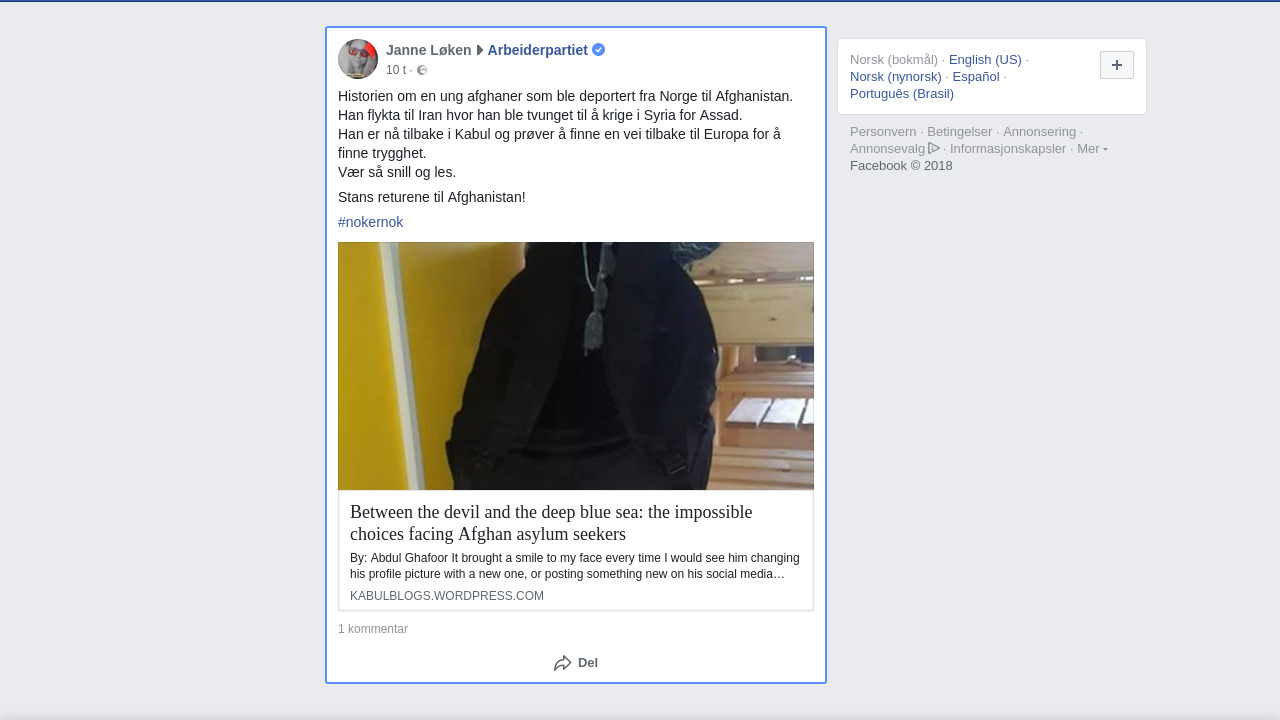Click the share arrow icon
The height and width of the screenshot is (720, 1280).
click(563, 663)
